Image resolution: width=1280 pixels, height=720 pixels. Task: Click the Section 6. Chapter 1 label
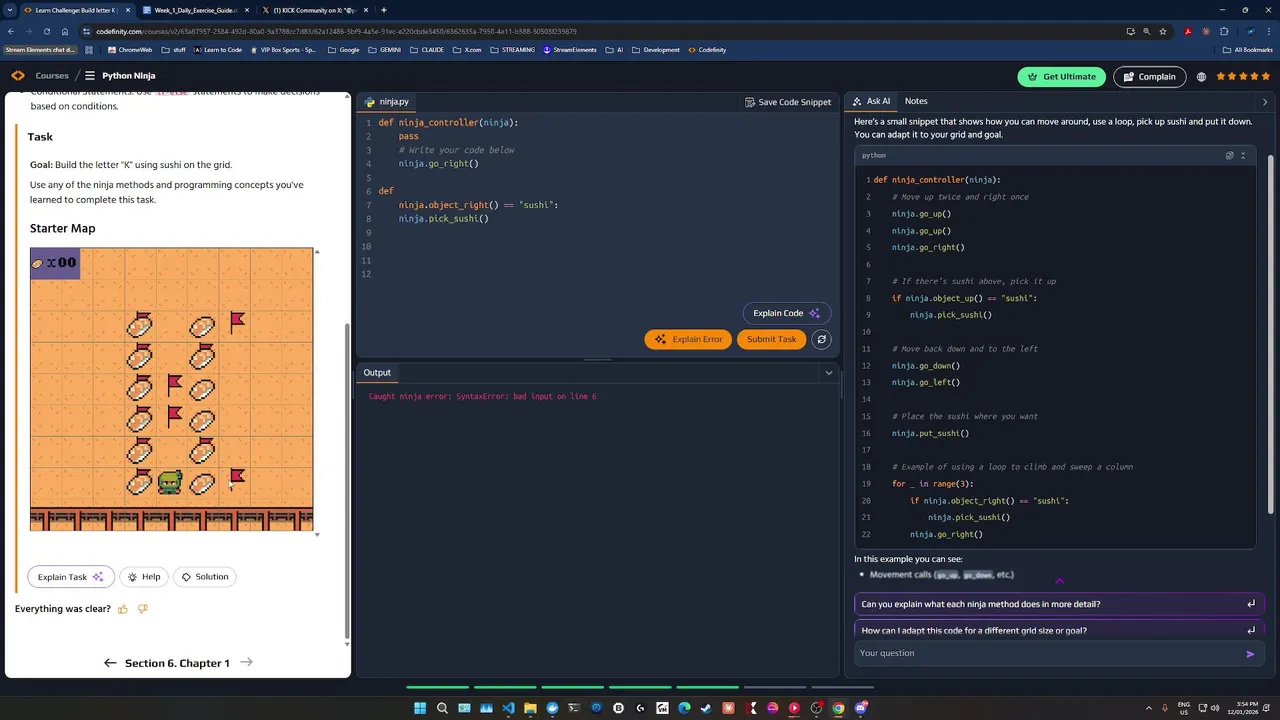(x=177, y=663)
